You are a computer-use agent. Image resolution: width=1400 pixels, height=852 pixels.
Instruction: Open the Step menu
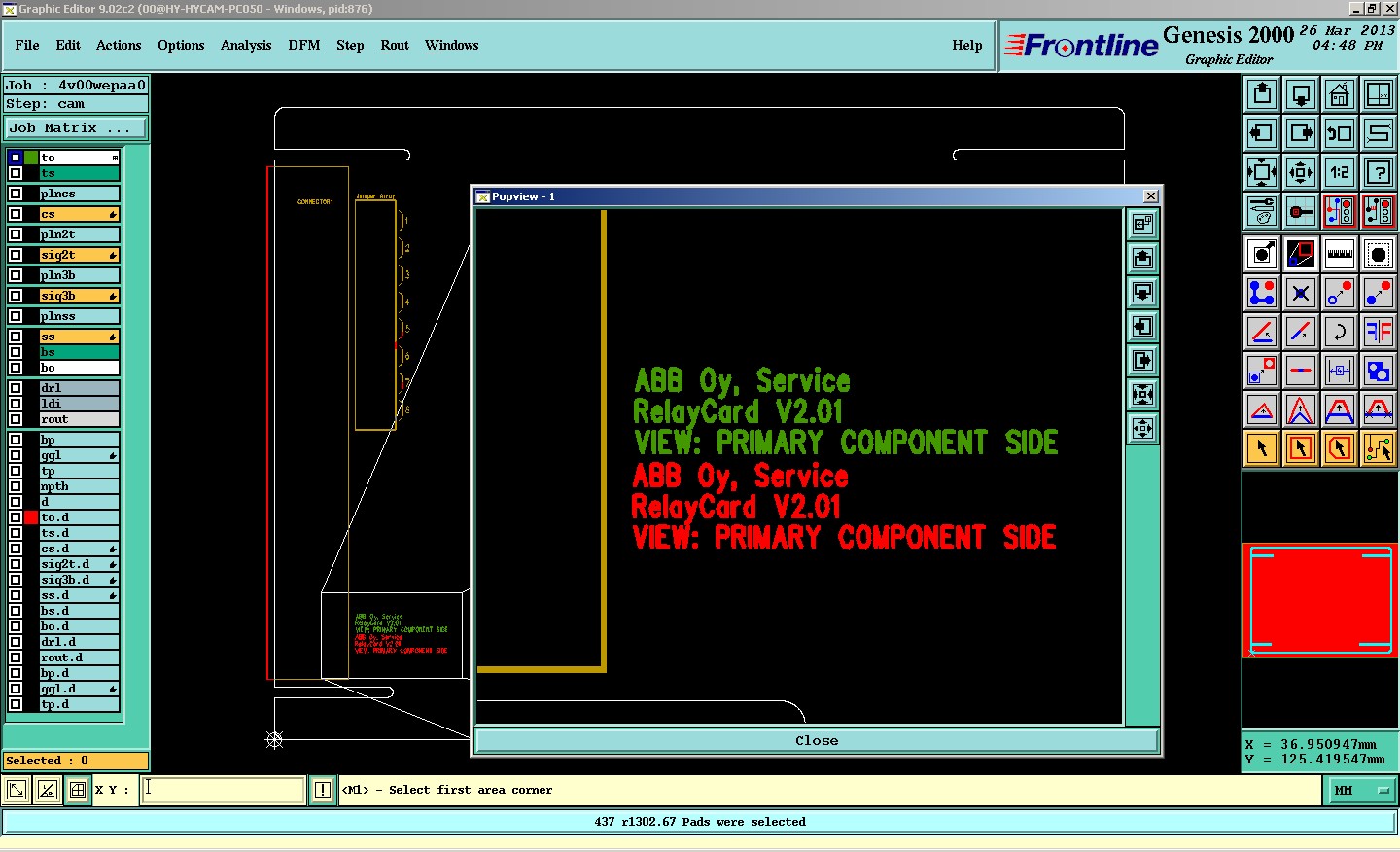(350, 45)
